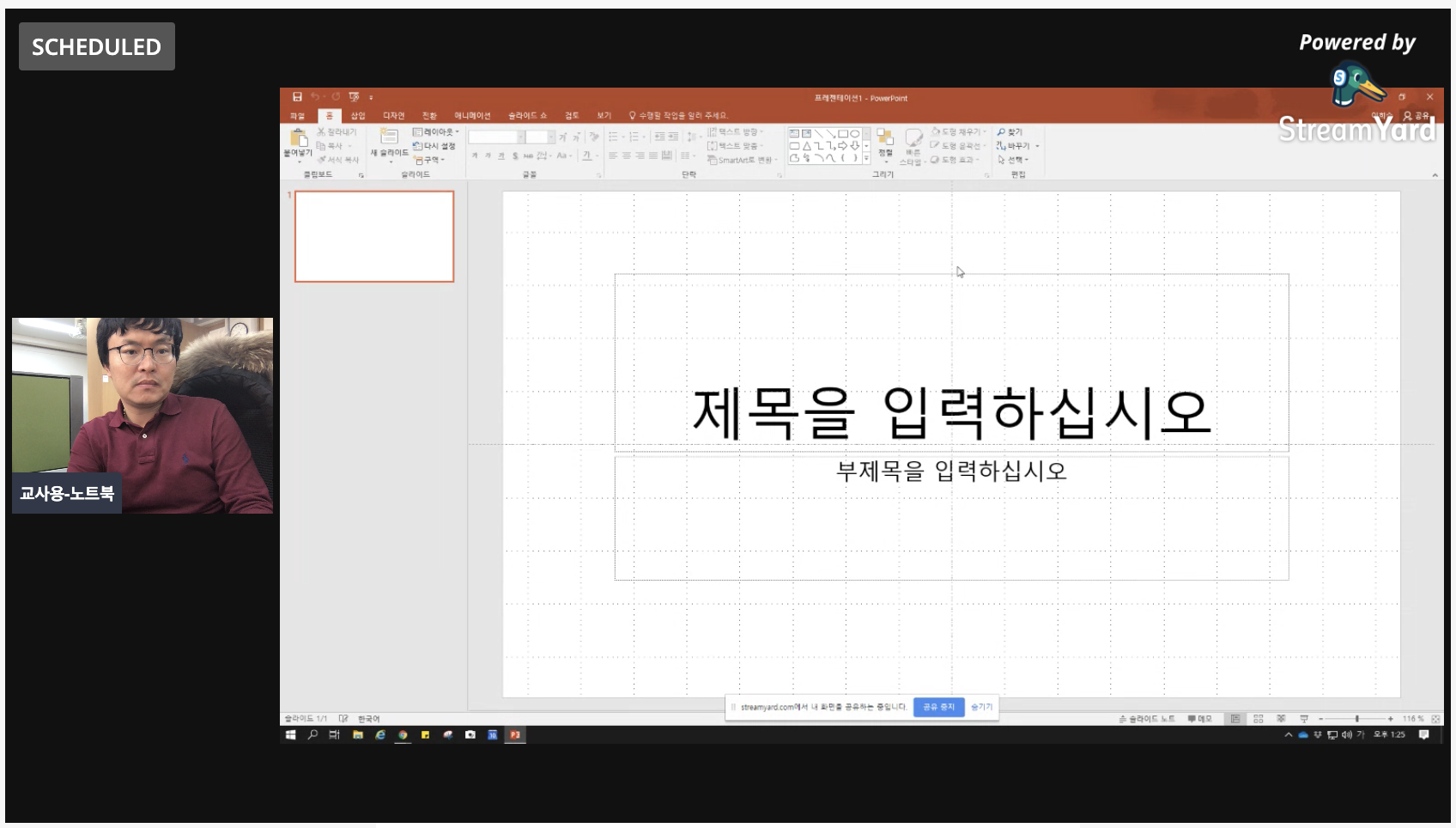1456x828 pixels.
Task: Select the oval shape in shapes gallery
Action: [x=855, y=134]
